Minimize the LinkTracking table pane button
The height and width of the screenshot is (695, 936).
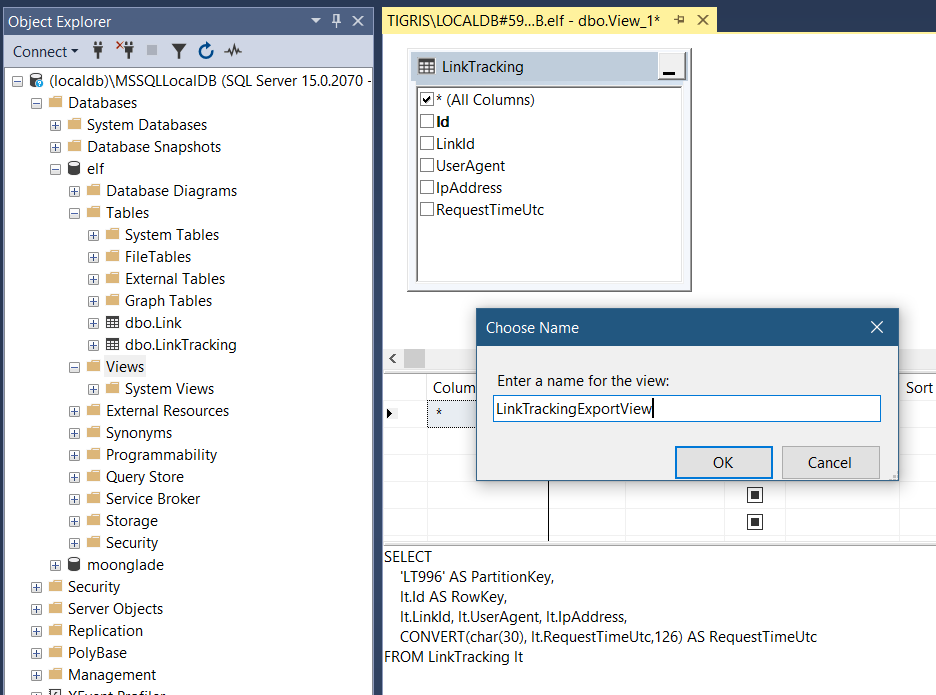pos(671,66)
